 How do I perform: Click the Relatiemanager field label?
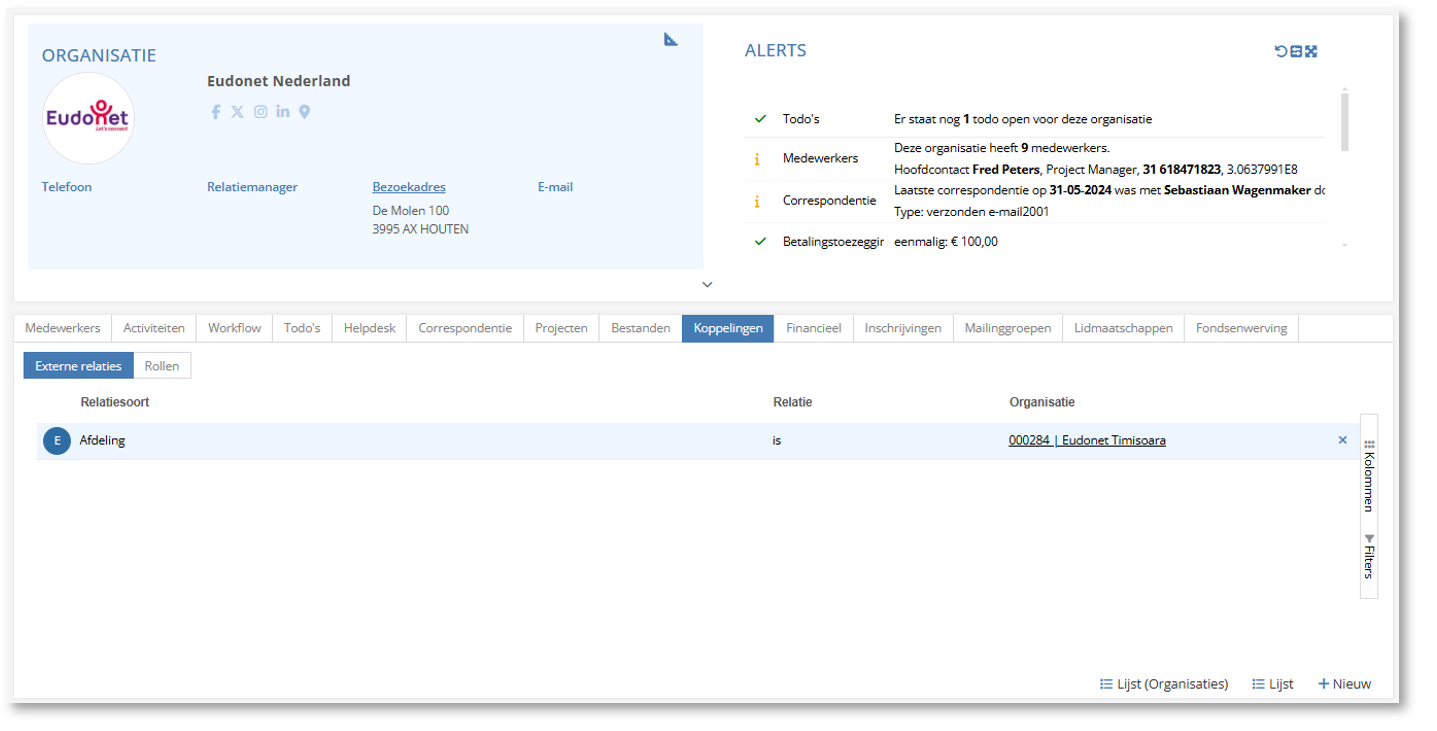click(x=252, y=187)
